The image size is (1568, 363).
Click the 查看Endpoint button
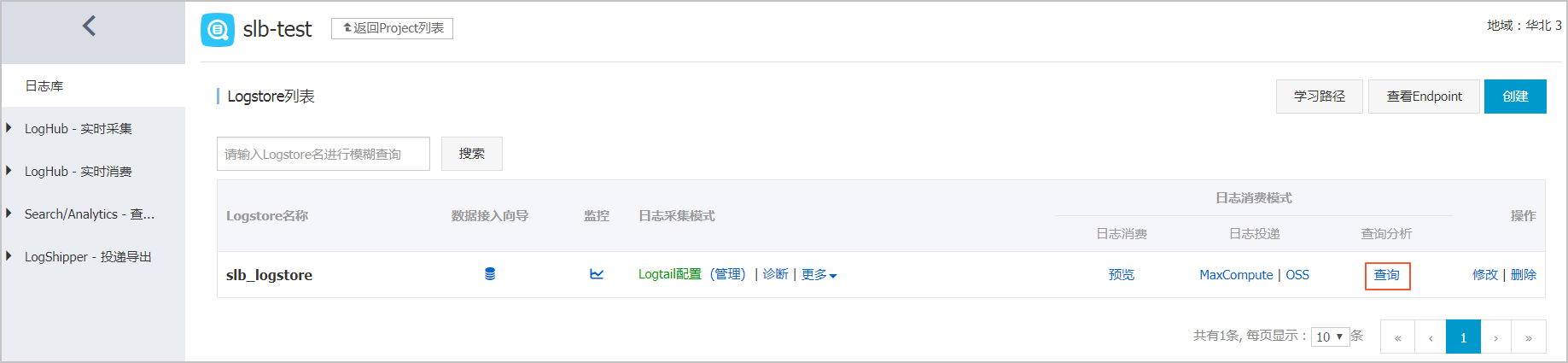[1424, 97]
